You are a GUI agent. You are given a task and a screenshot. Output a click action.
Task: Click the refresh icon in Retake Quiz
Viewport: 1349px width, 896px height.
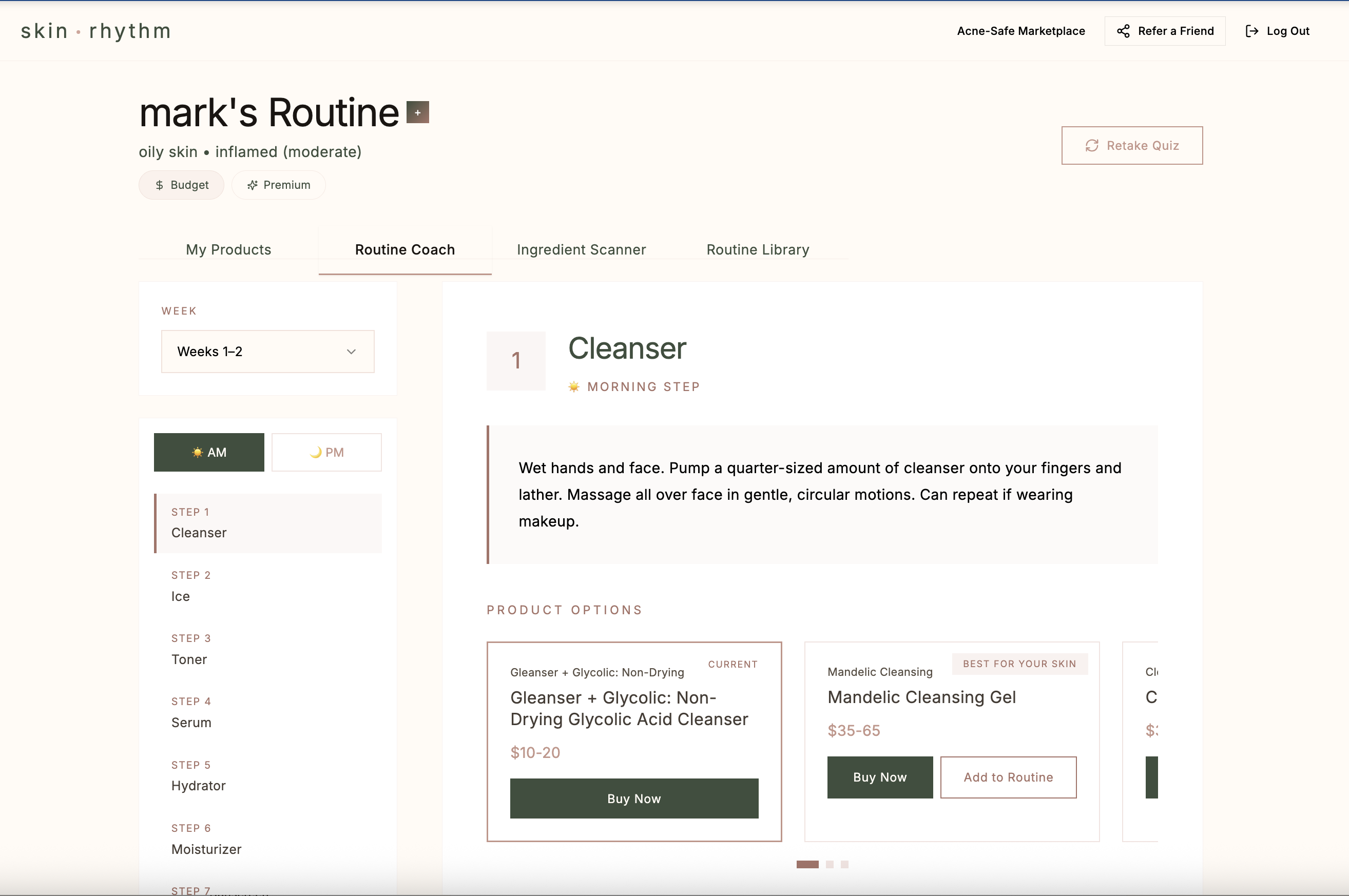pos(1092,146)
